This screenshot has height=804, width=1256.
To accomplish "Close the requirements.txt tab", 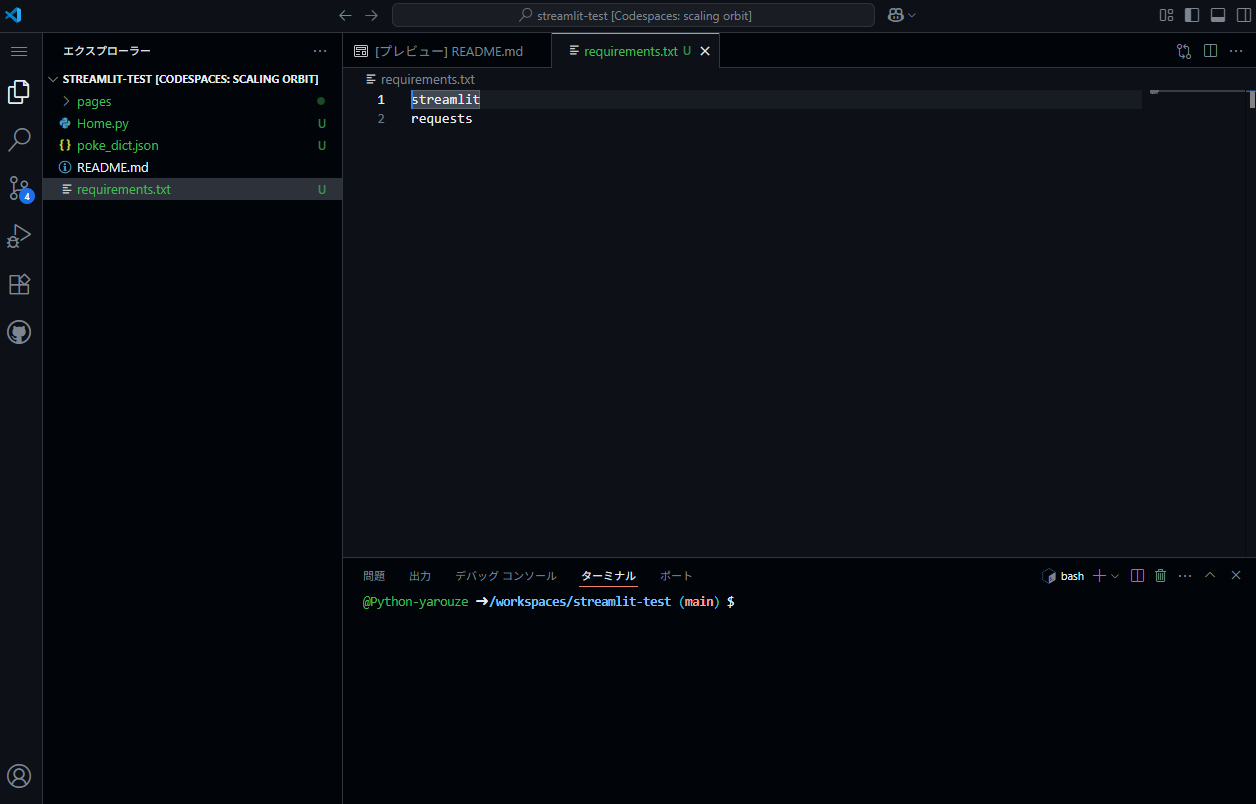I will (705, 51).
